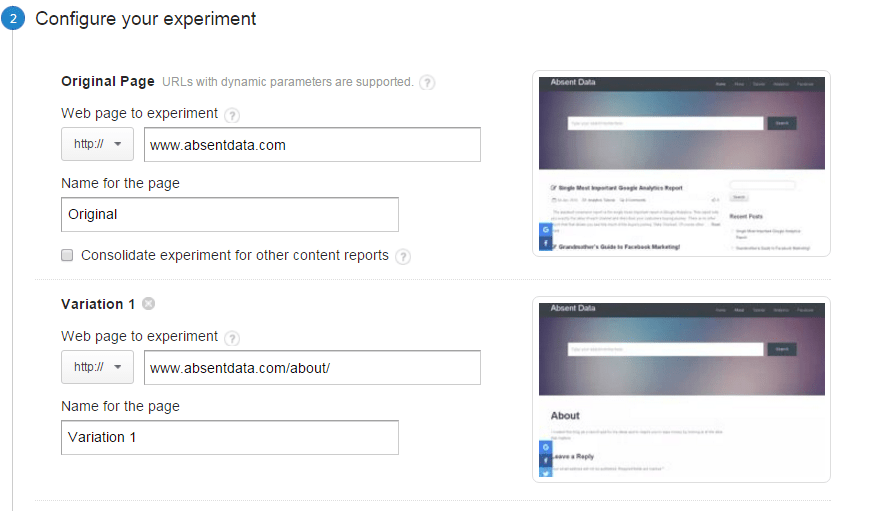Open help icon beside dynamic parameters note
Viewport: 876px width, 511px height.
pyautogui.click(x=427, y=82)
